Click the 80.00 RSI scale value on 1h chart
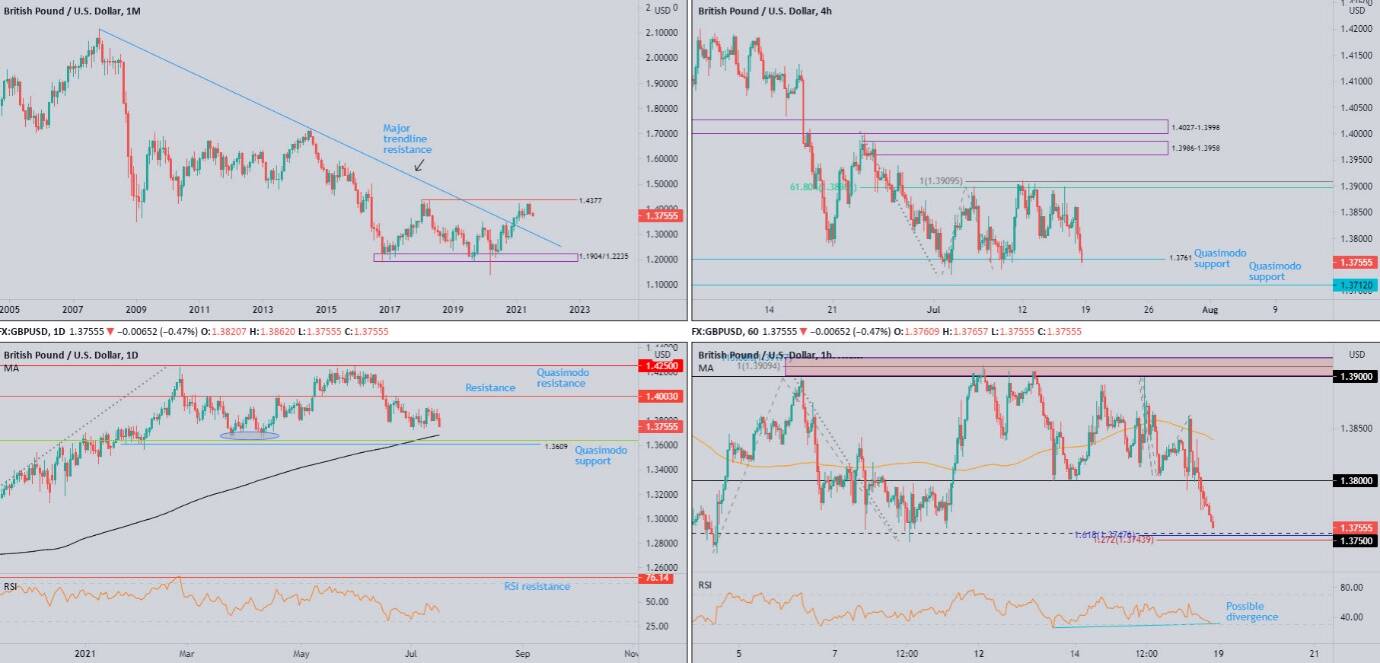This screenshot has height=663, width=1380. click(1352, 588)
